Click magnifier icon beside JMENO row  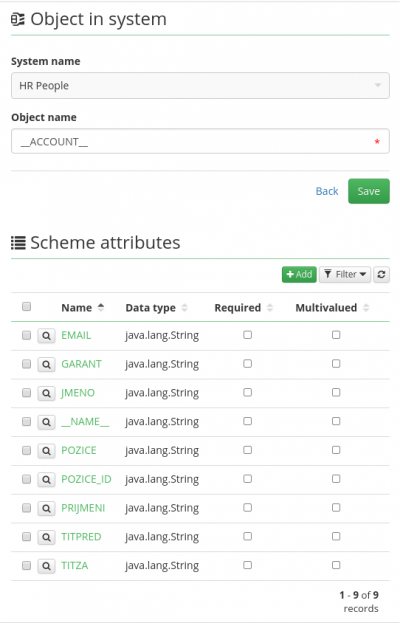click(46, 393)
